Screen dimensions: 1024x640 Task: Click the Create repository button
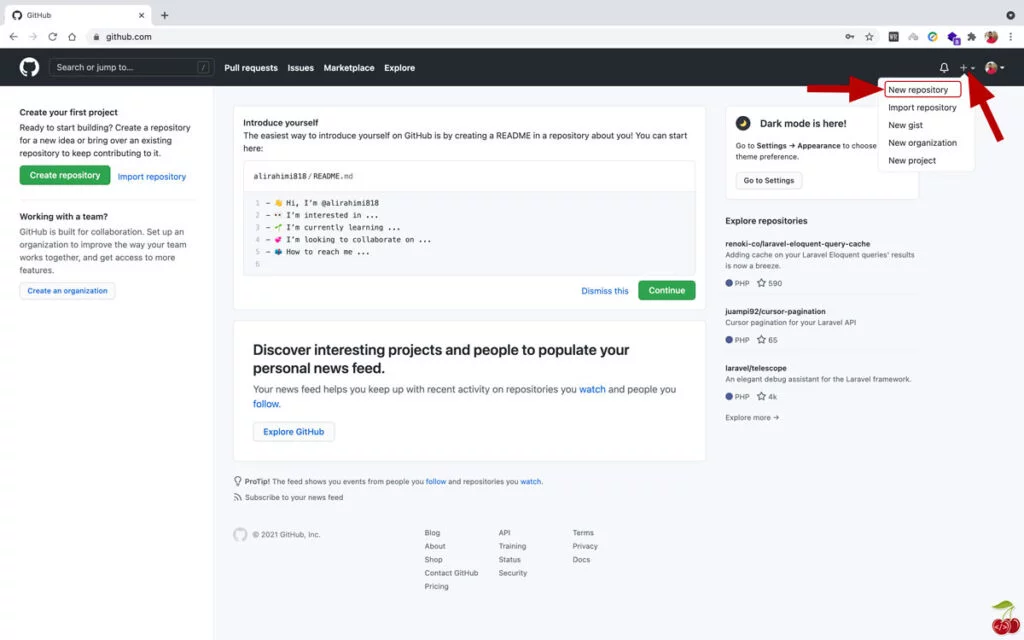(64, 175)
